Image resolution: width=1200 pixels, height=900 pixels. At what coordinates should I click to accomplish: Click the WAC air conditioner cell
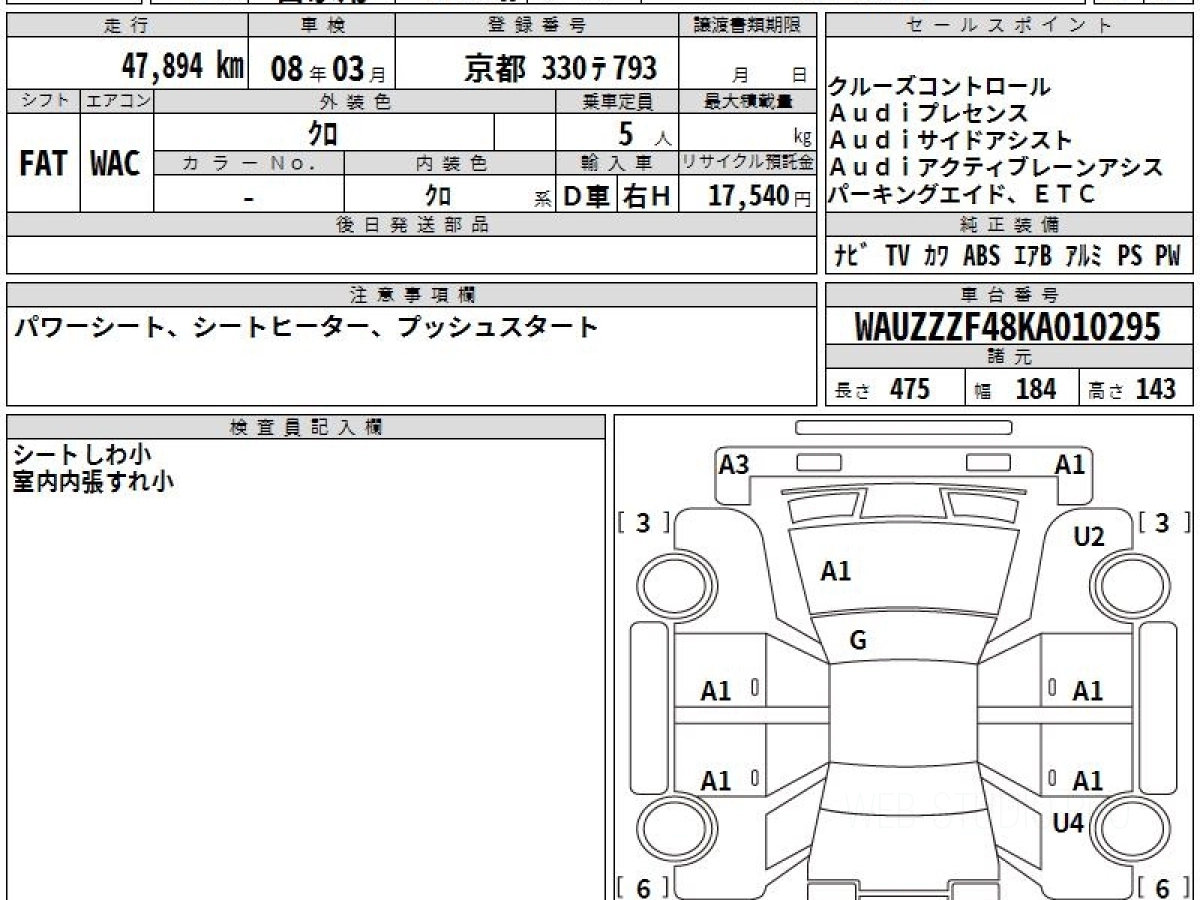(x=116, y=164)
